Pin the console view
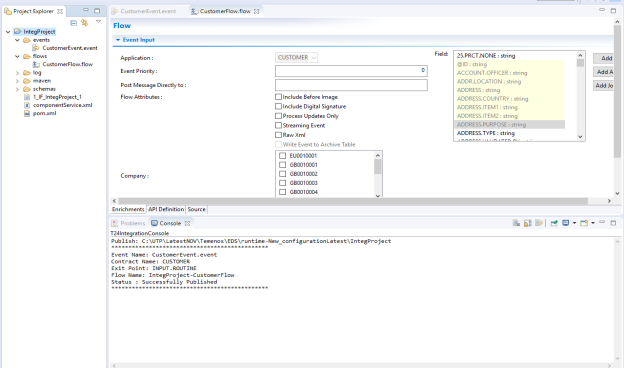Viewport: 624px width, 368px height. tap(554, 223)
